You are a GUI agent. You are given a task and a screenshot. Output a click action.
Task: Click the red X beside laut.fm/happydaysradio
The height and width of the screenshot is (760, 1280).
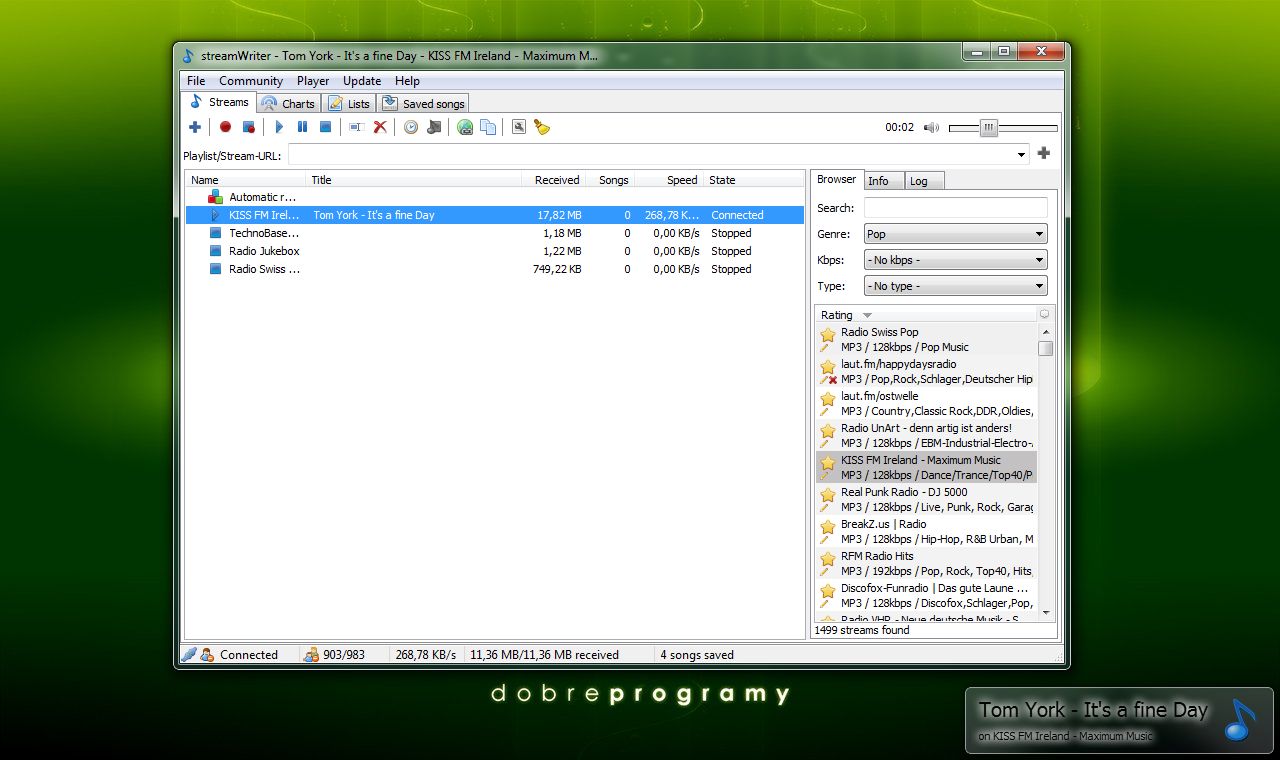click(832, 380)
